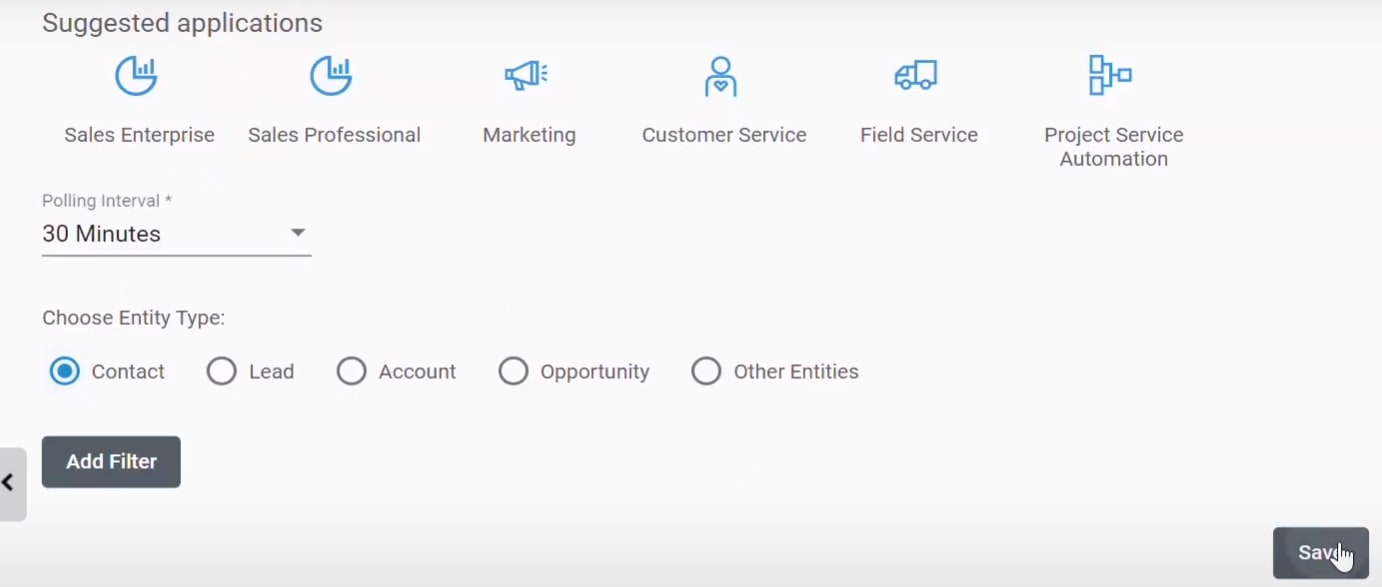Expand the left side panel chevron
1382x587 pixels.
[x=10, y=484]
